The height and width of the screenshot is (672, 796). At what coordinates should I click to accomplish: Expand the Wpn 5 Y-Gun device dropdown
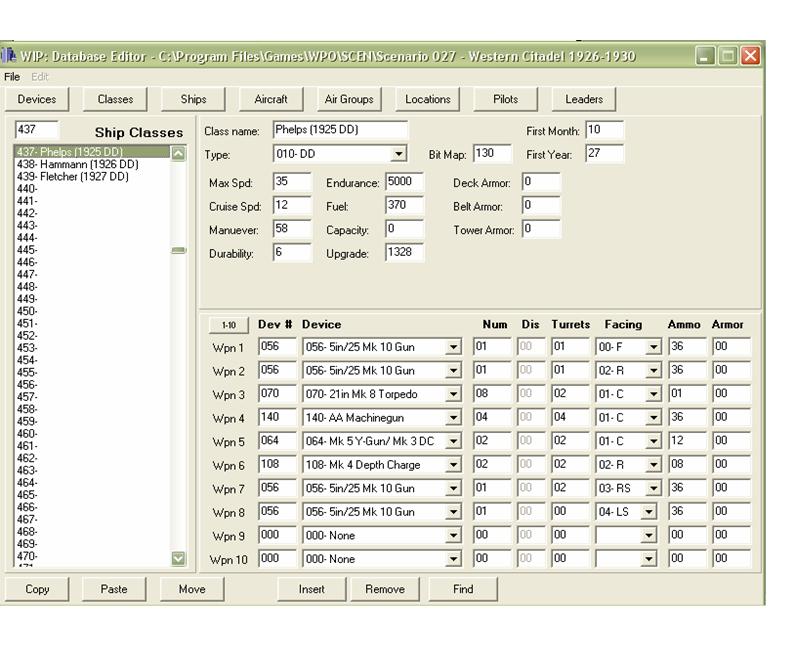click(453, 442)
